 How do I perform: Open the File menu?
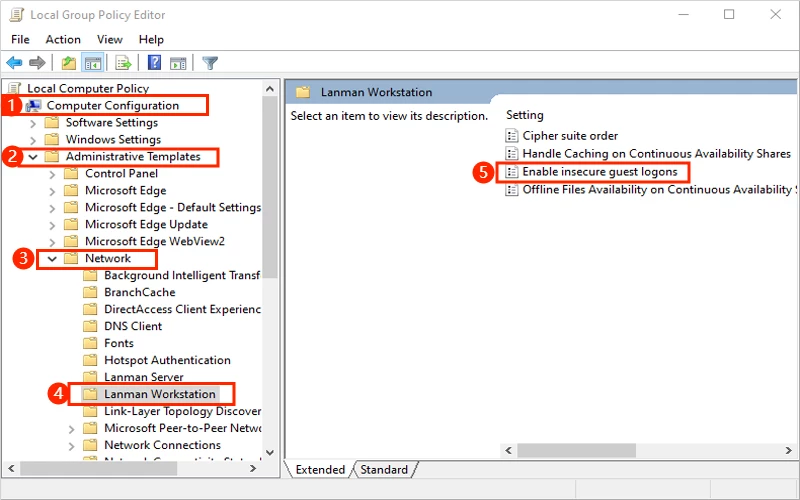click(20, 39)
